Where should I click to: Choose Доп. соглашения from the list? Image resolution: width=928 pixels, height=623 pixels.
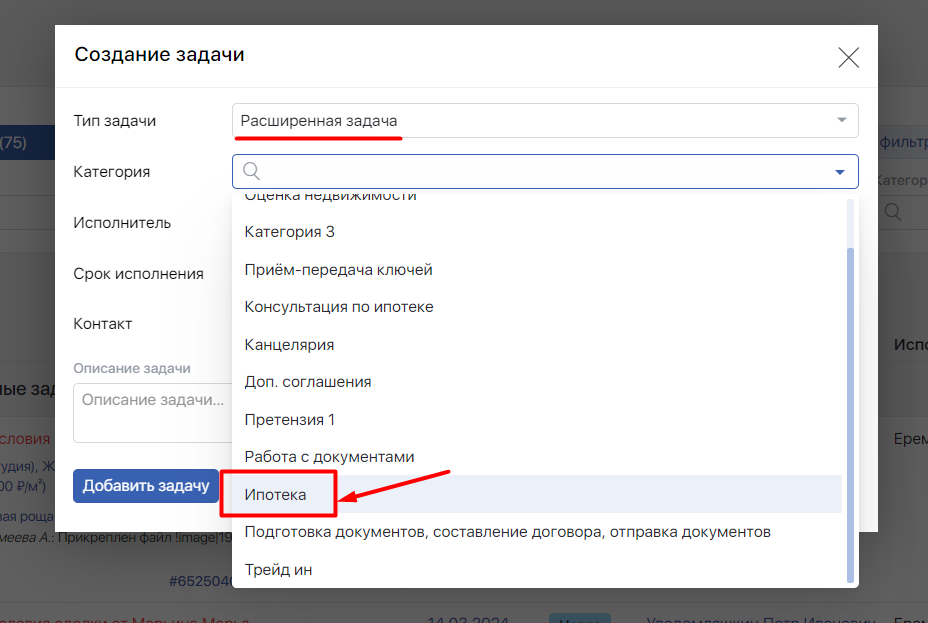tap(308, 382)
